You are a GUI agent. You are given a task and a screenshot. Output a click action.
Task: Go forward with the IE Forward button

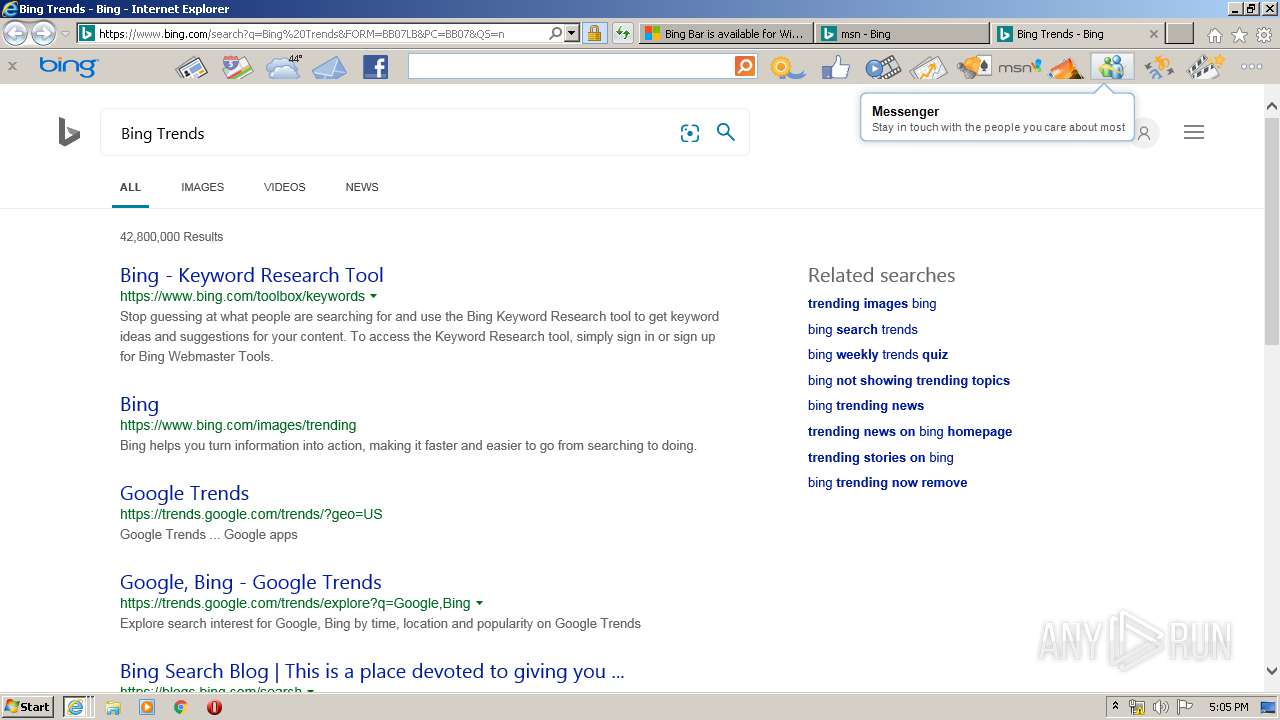point(43,34)
